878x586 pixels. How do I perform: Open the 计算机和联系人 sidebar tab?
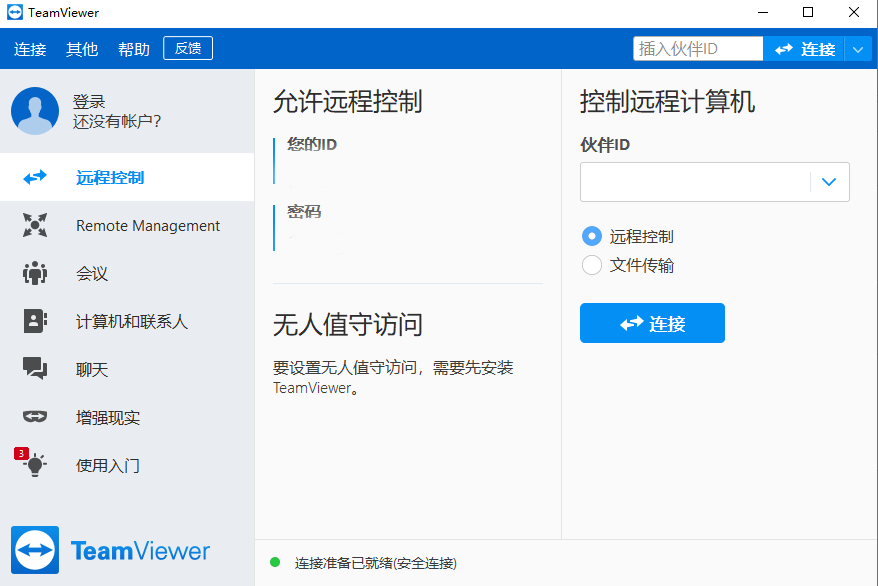tap(127, 321)
